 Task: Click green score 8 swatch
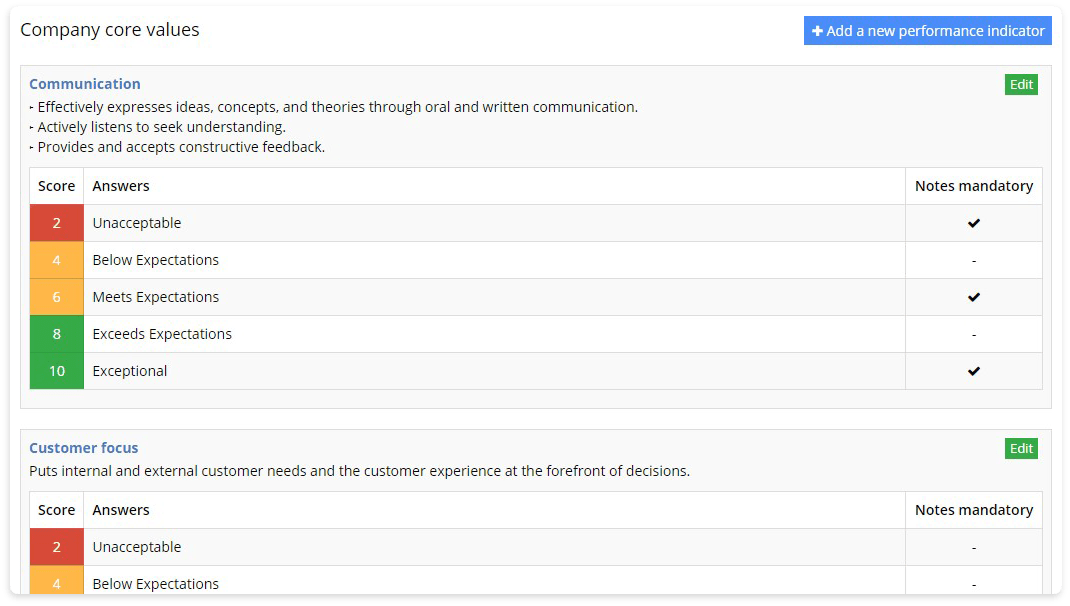57,334
